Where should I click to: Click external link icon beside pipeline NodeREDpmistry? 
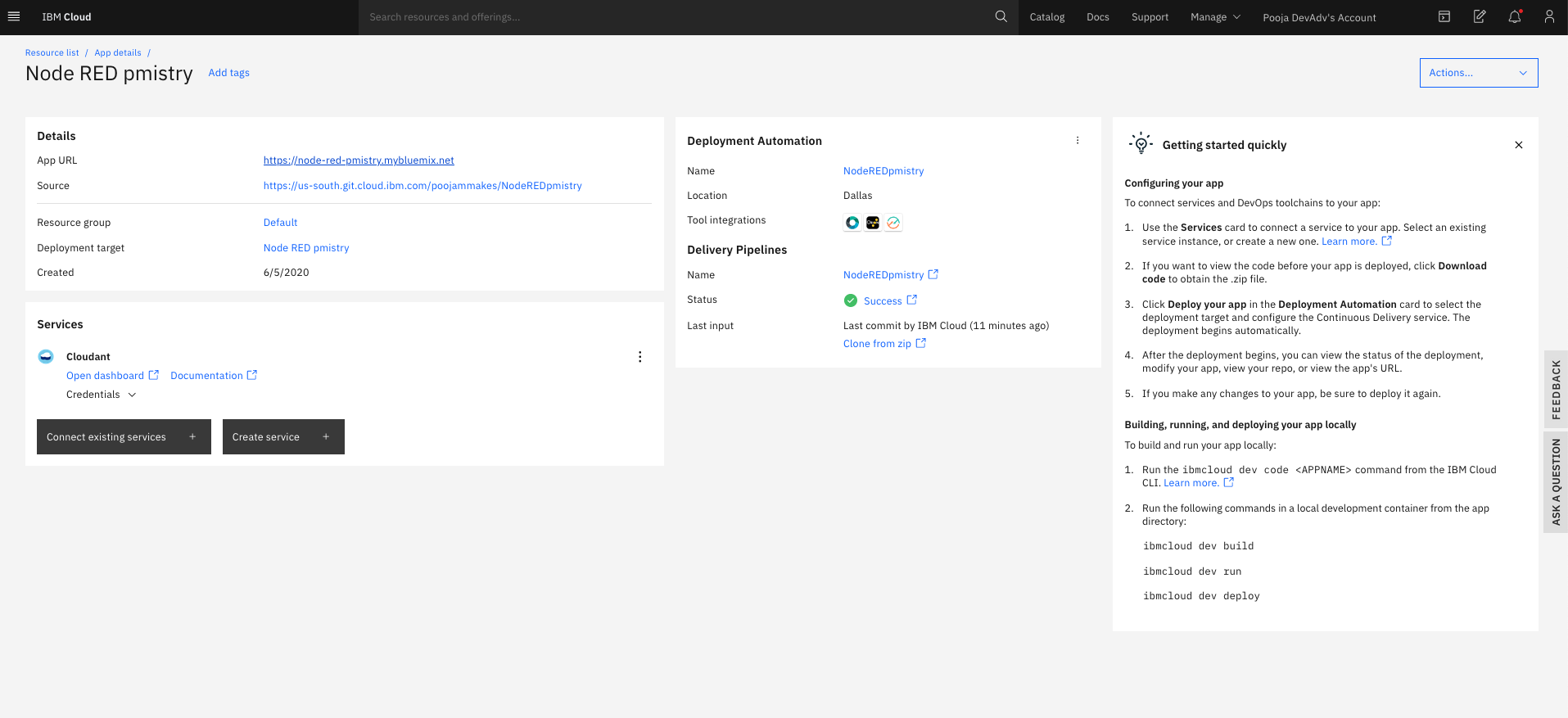(x=933, y=274)
